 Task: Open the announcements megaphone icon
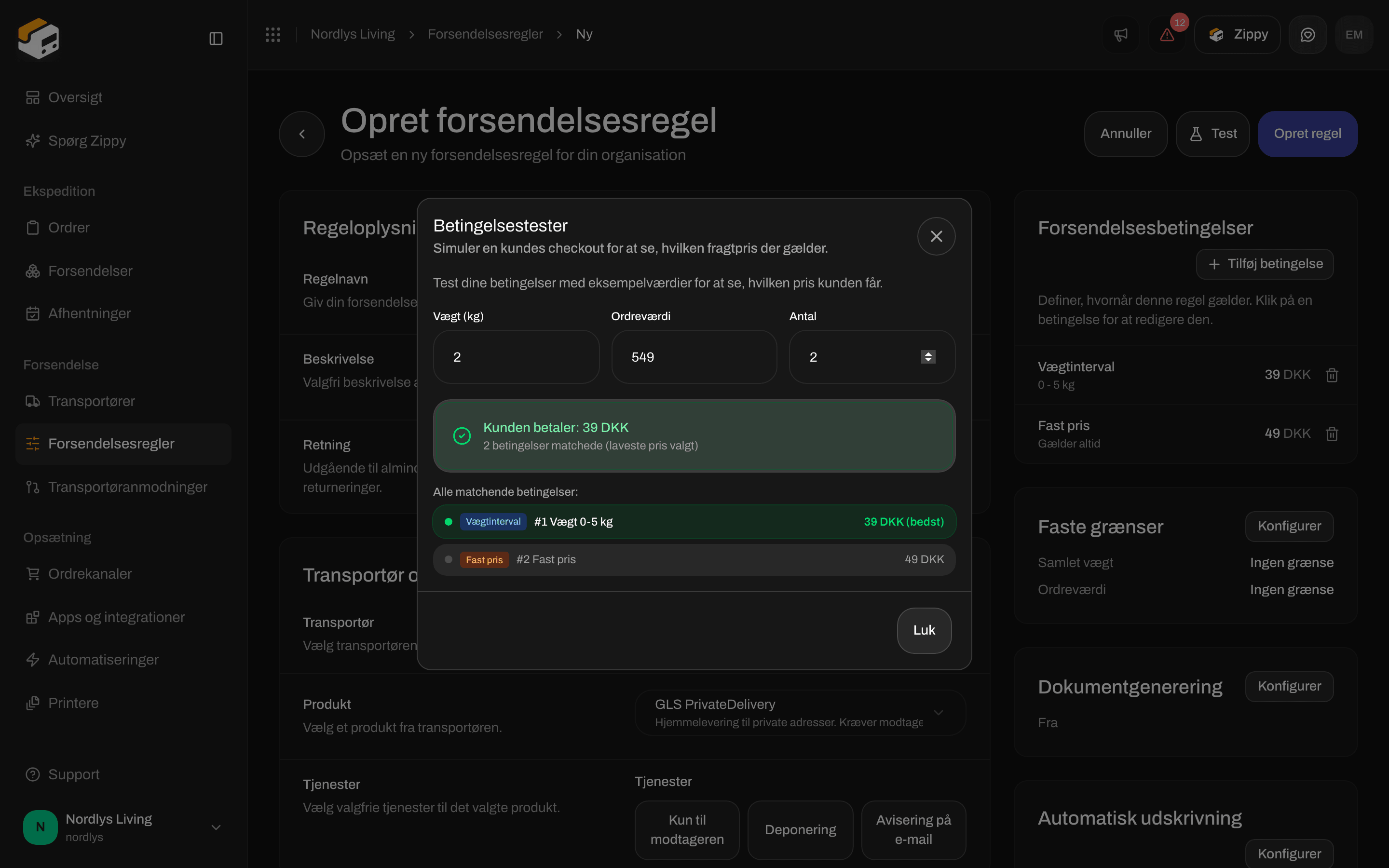1120,35
